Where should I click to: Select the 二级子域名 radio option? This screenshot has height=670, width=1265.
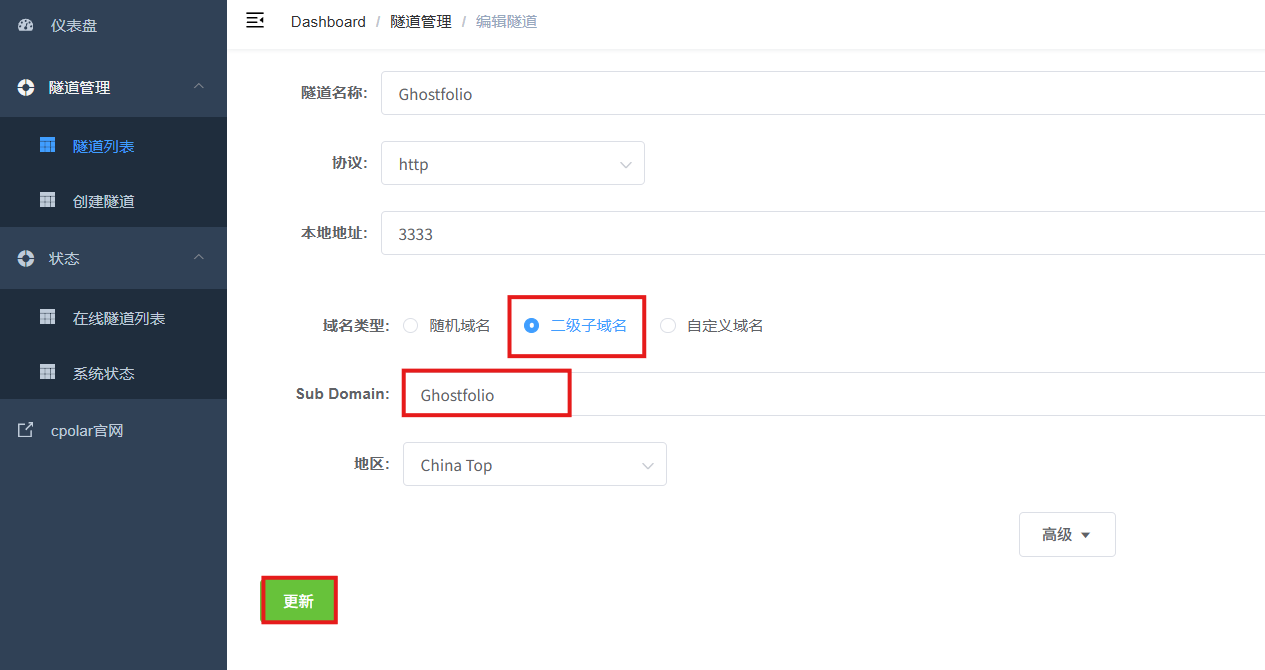pyautogui.click(x=532, y=325)
